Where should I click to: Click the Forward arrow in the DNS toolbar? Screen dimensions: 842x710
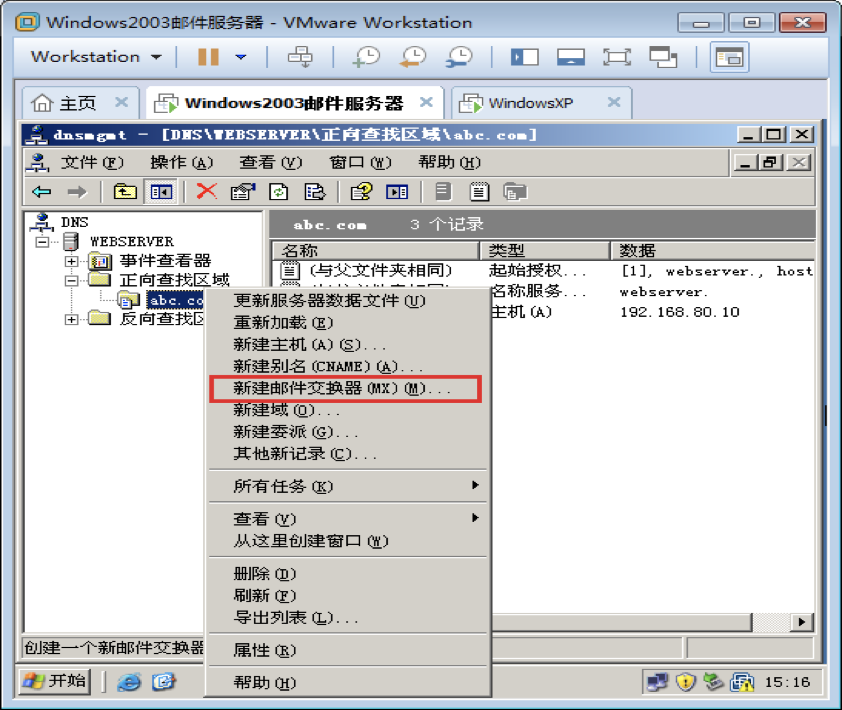pyautogui.click(x=77, y=191)
